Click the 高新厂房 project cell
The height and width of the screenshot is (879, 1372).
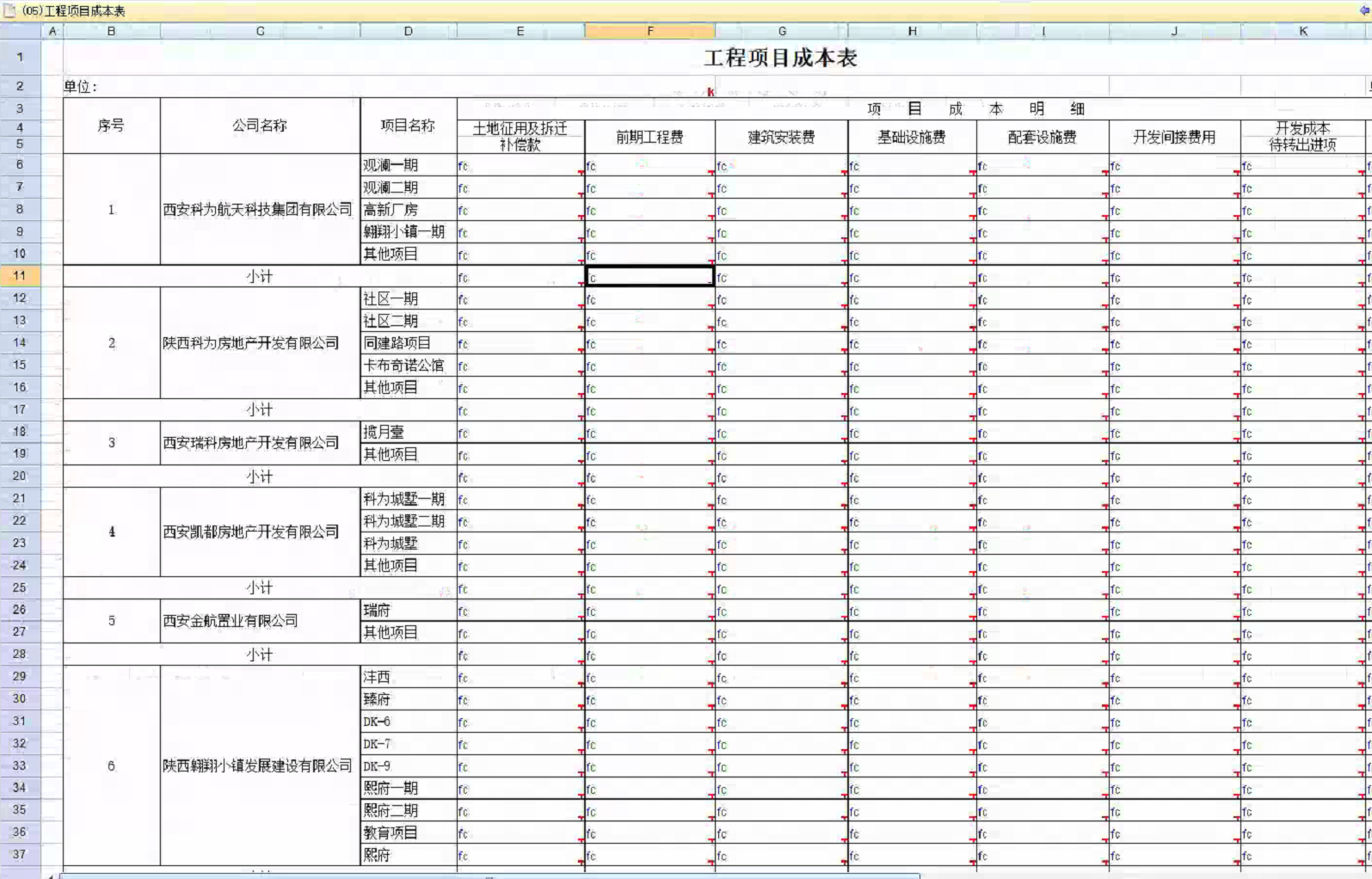409,210
